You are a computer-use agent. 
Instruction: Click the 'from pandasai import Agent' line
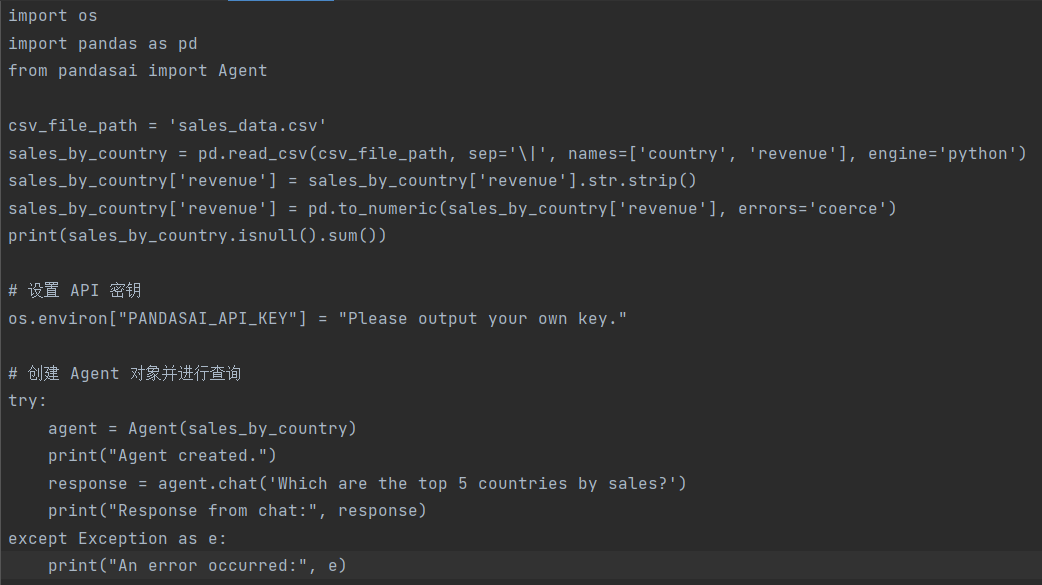pos(137,70)
